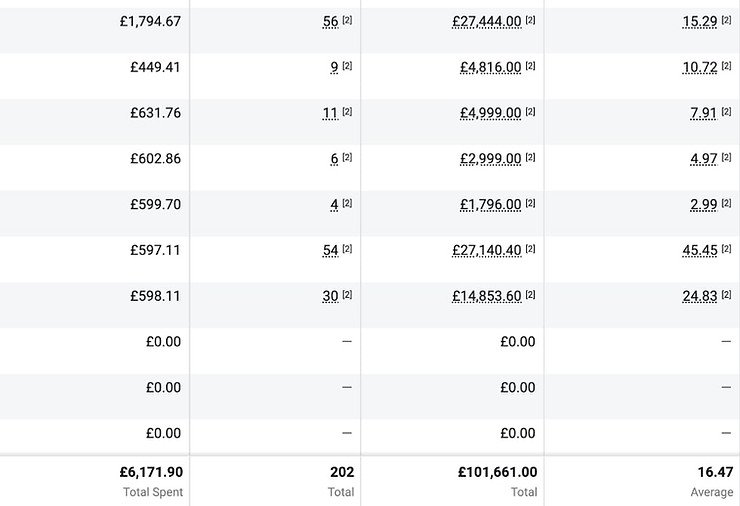Click the £631.76 amount spent cell

[x=156, y=113]
